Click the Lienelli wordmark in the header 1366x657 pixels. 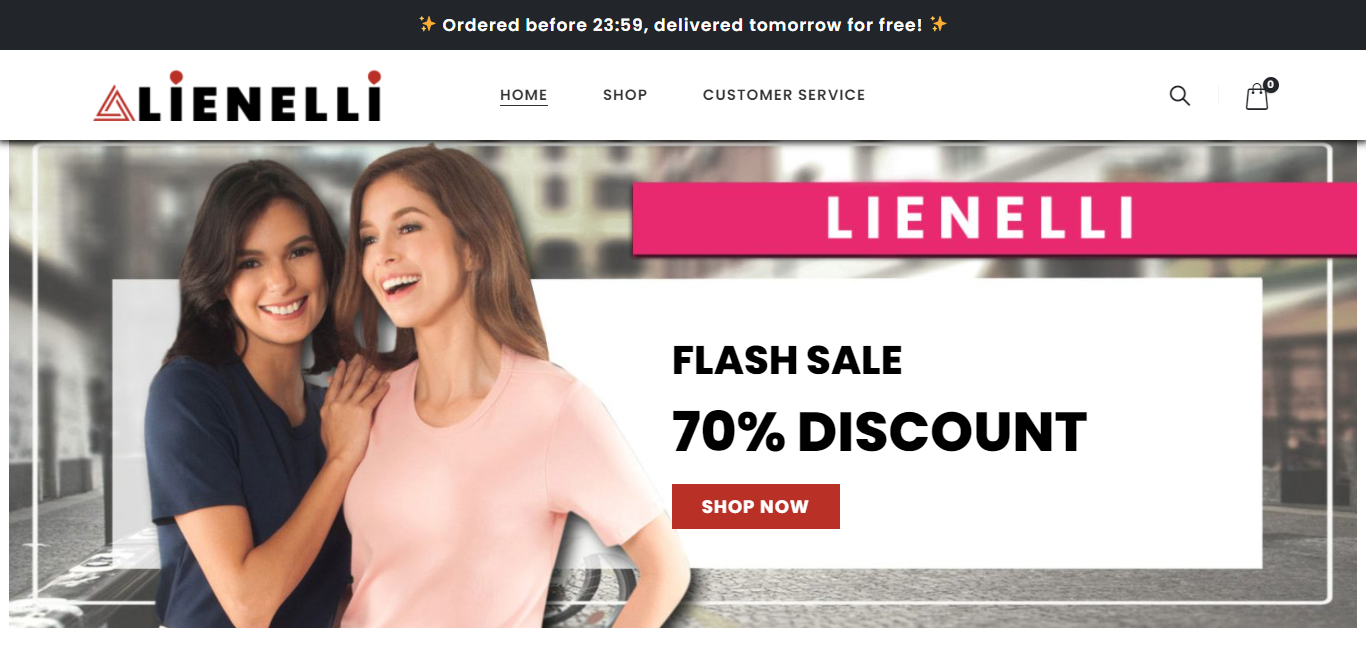260,97
